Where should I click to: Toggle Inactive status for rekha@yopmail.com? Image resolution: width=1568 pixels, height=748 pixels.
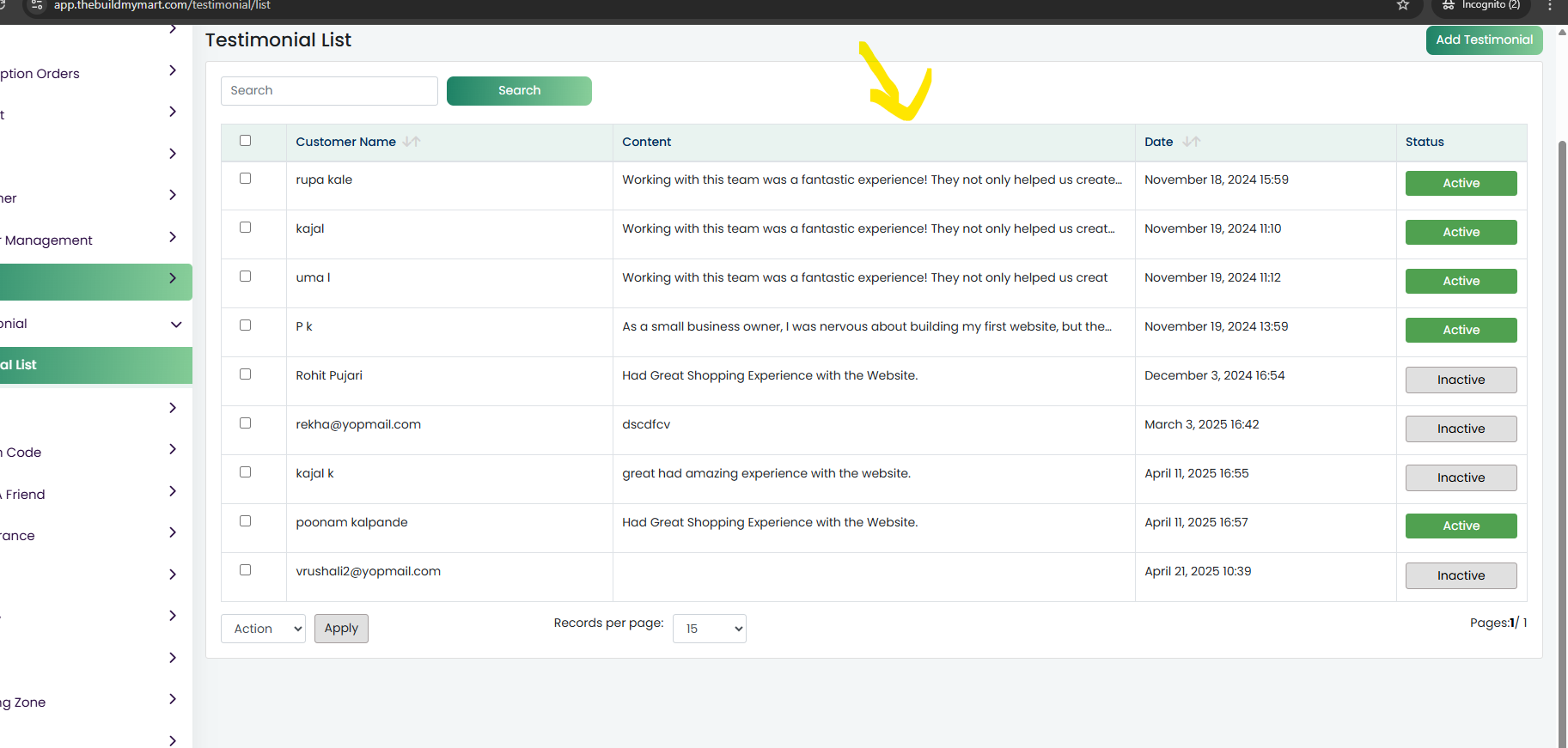1461,429
